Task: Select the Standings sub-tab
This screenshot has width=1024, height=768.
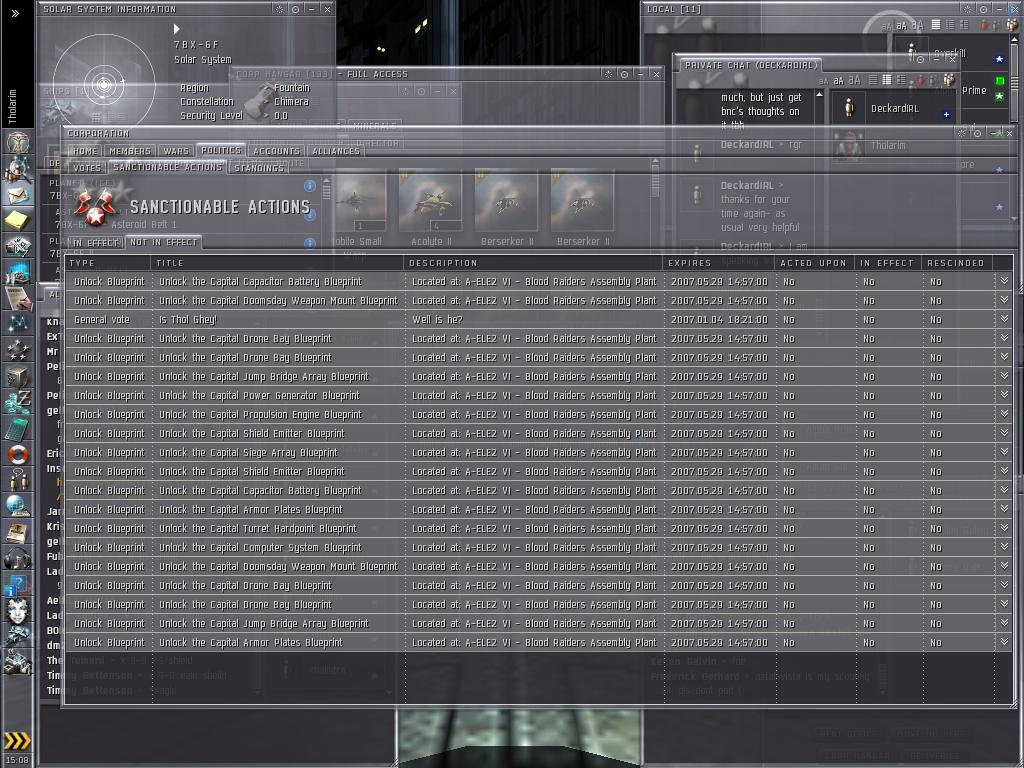Action: (259, 168)
